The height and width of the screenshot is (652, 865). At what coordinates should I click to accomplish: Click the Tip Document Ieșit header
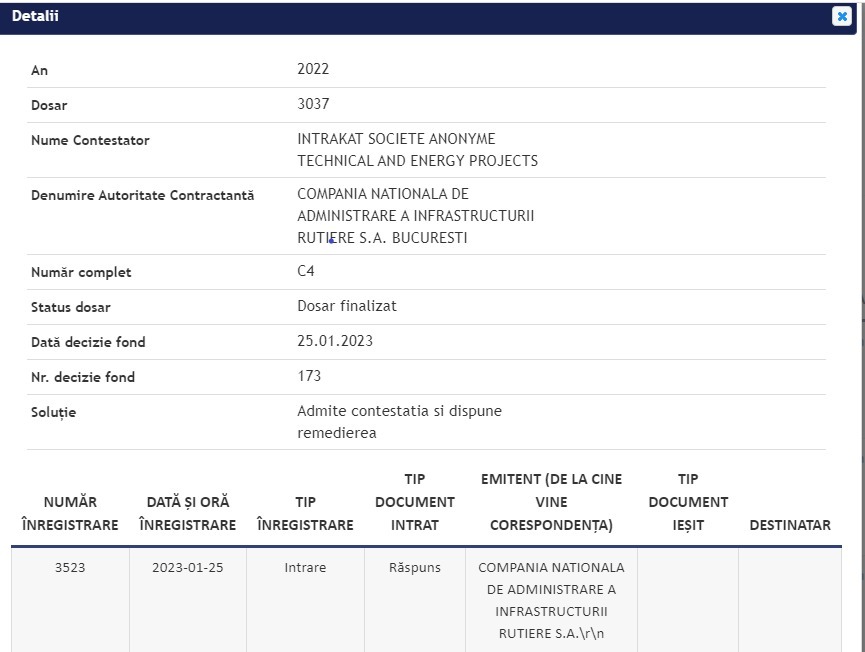coord(688,502)
